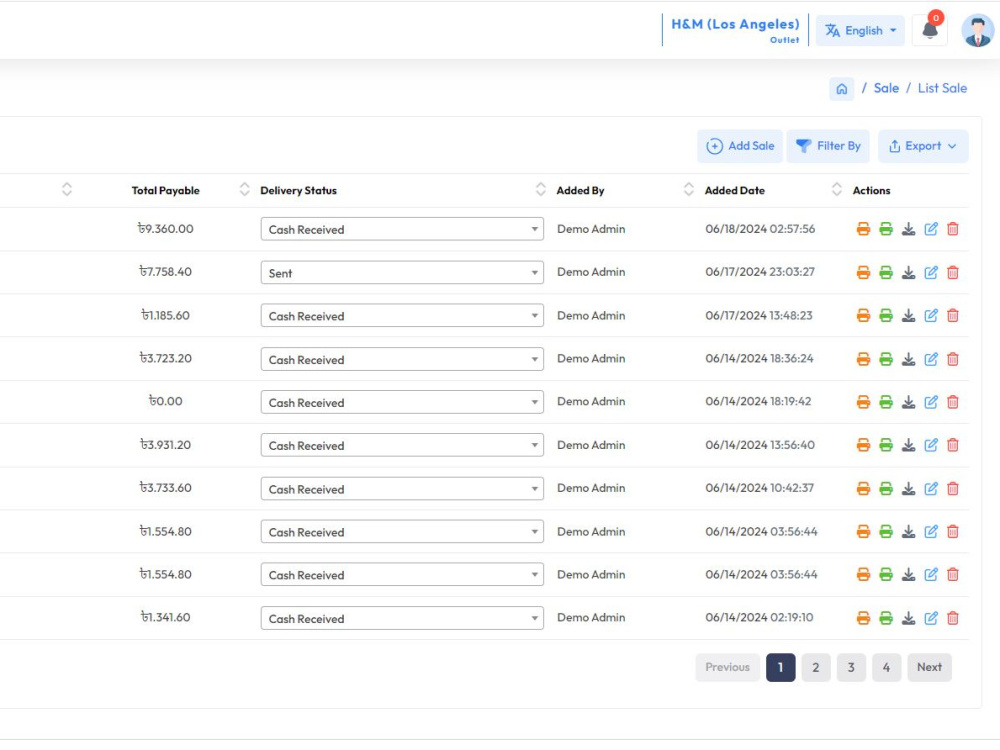
Task: Open the notification bell
Action: click(x=929, y=30)
